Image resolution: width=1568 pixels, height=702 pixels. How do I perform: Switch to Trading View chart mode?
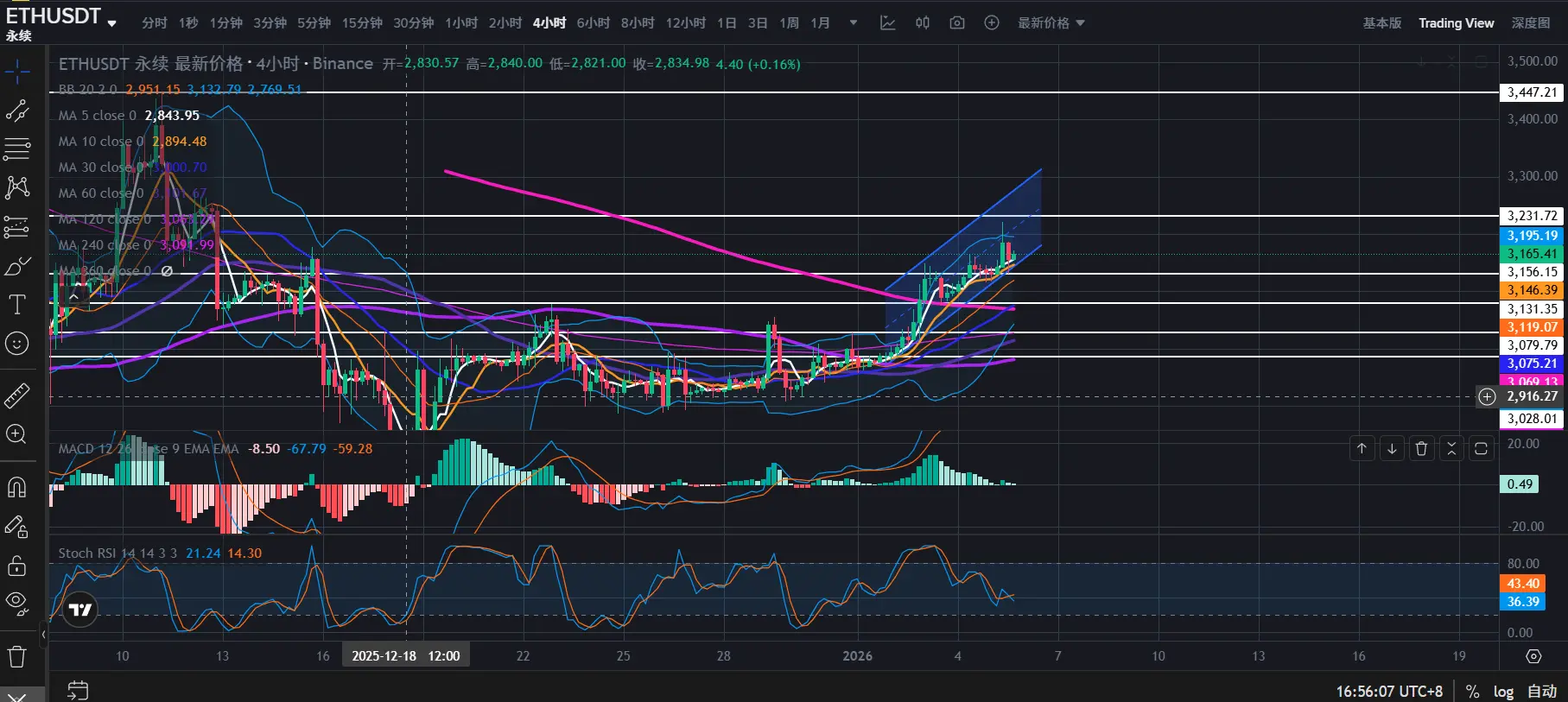click(1456, 23)
